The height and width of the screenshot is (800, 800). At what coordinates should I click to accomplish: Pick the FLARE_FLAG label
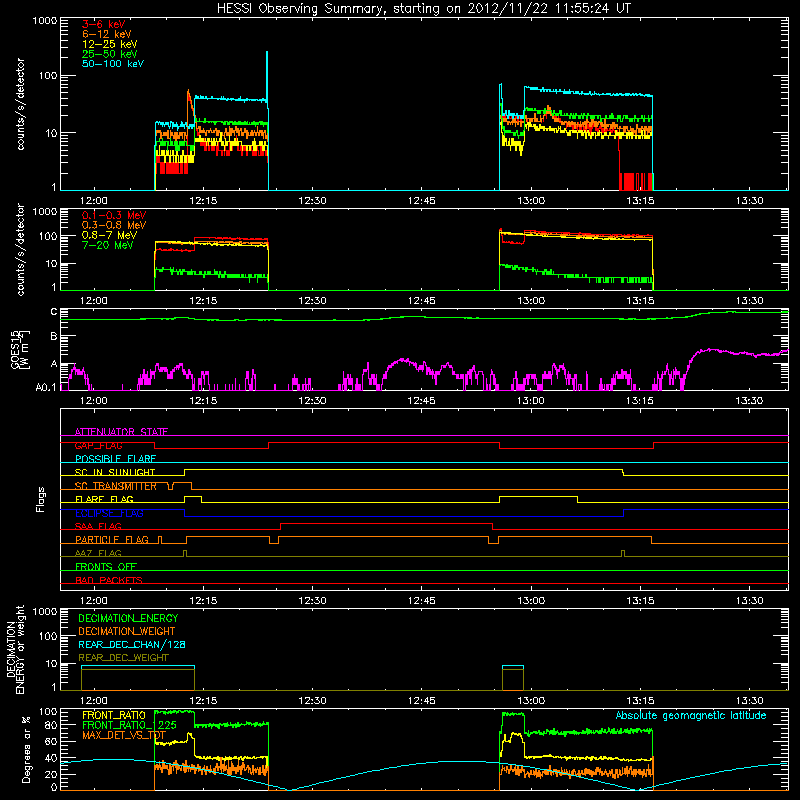[x=104, y=499]
